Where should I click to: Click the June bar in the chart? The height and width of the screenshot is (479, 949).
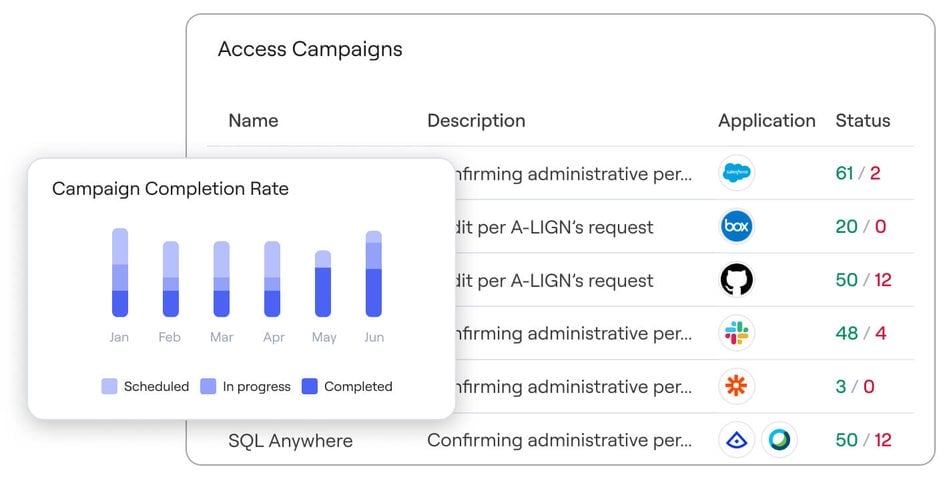(373, 274)
